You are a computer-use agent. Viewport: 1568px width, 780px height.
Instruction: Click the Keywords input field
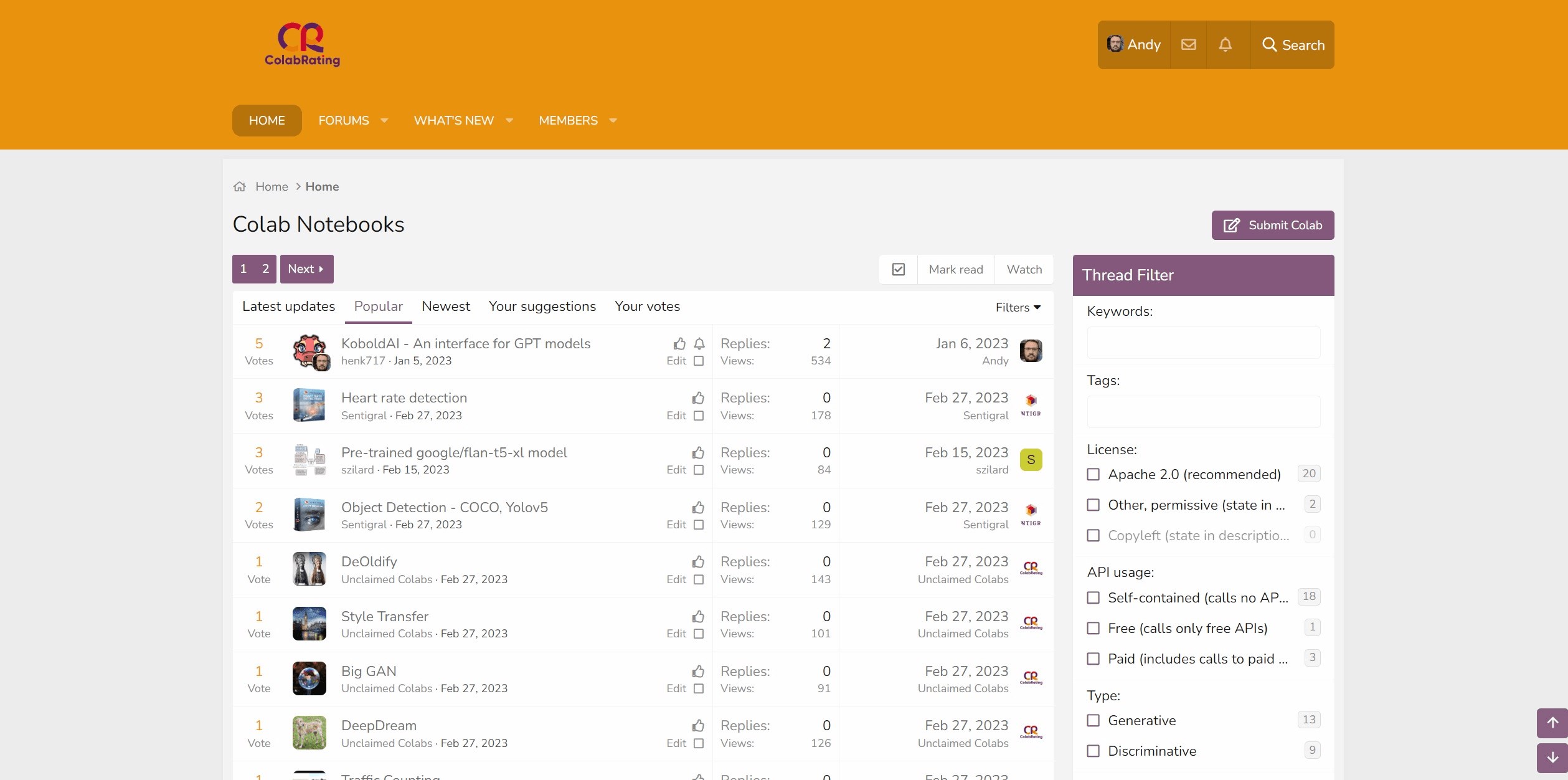pos(1203,343)
